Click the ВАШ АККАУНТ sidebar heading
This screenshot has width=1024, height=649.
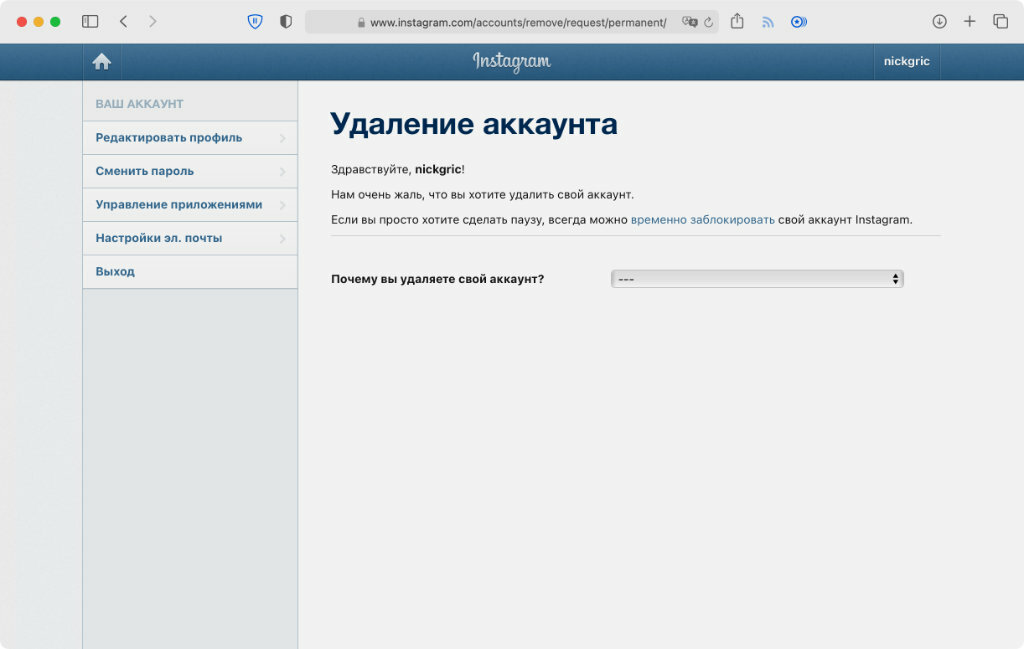[x=139, y=104]
